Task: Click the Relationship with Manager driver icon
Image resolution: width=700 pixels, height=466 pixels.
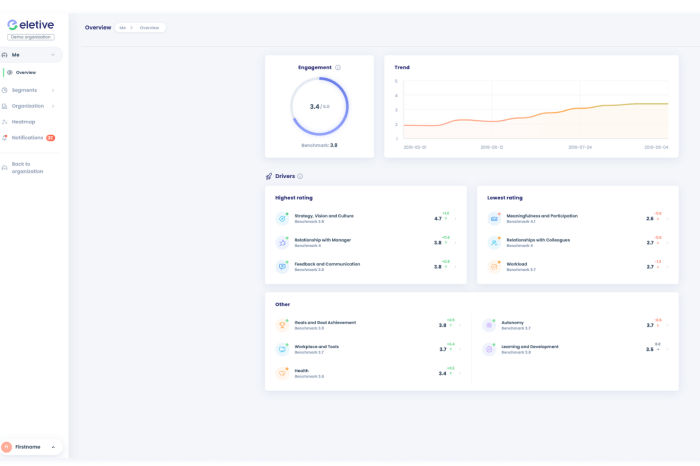Action: click(282, 242)
